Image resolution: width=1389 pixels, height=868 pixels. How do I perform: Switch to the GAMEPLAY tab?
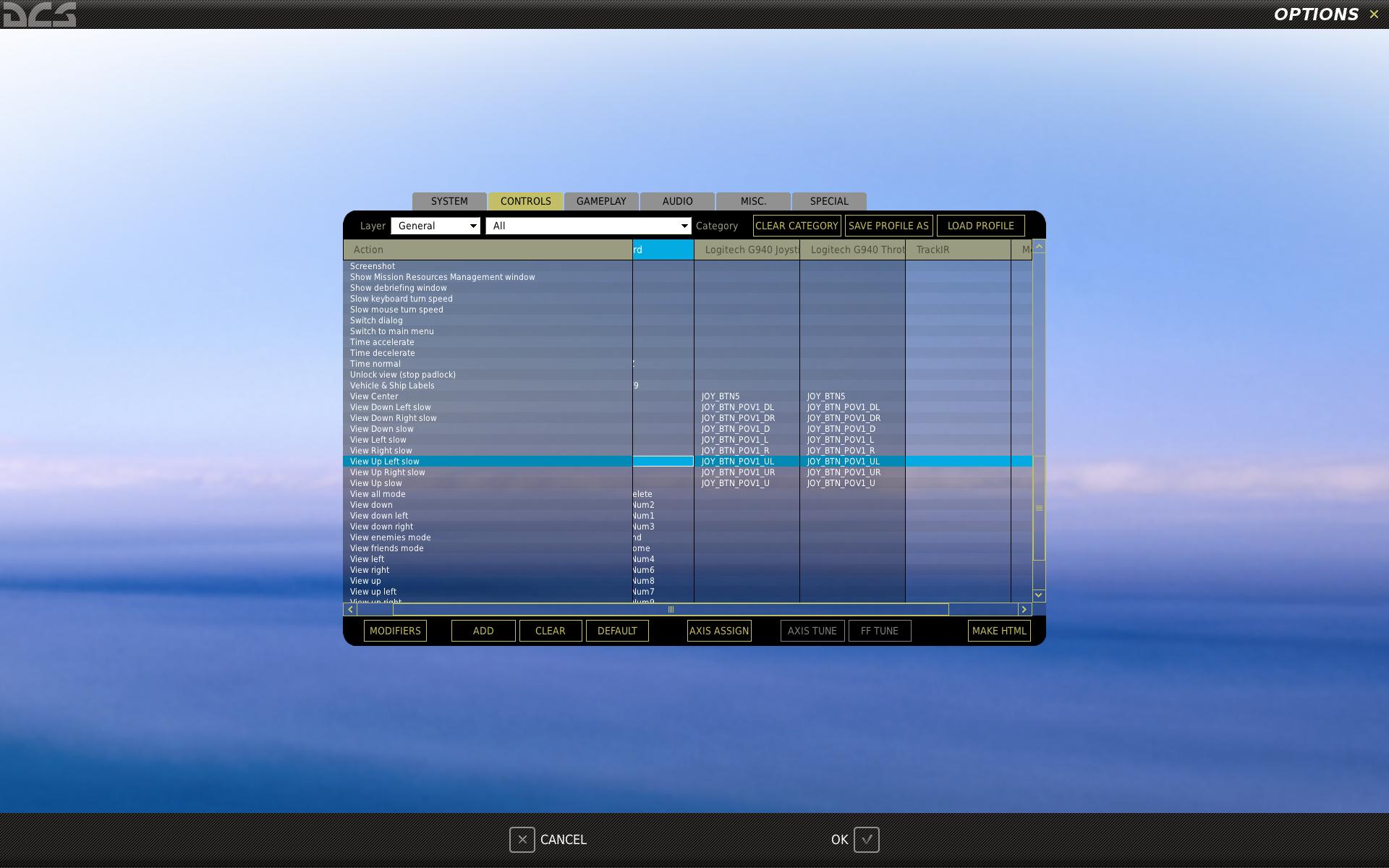601,201
